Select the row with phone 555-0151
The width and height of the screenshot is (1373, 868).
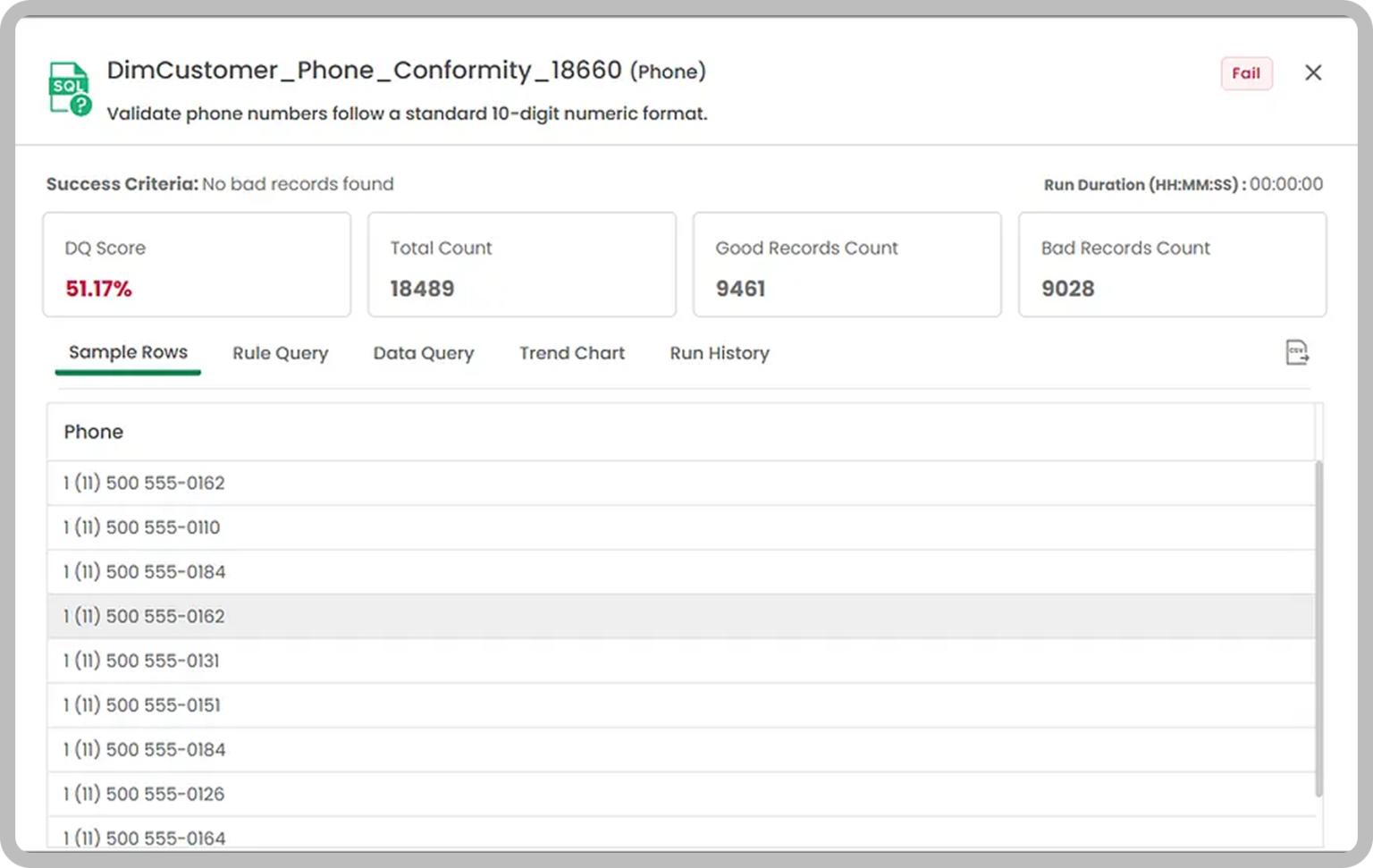[681, 705]
